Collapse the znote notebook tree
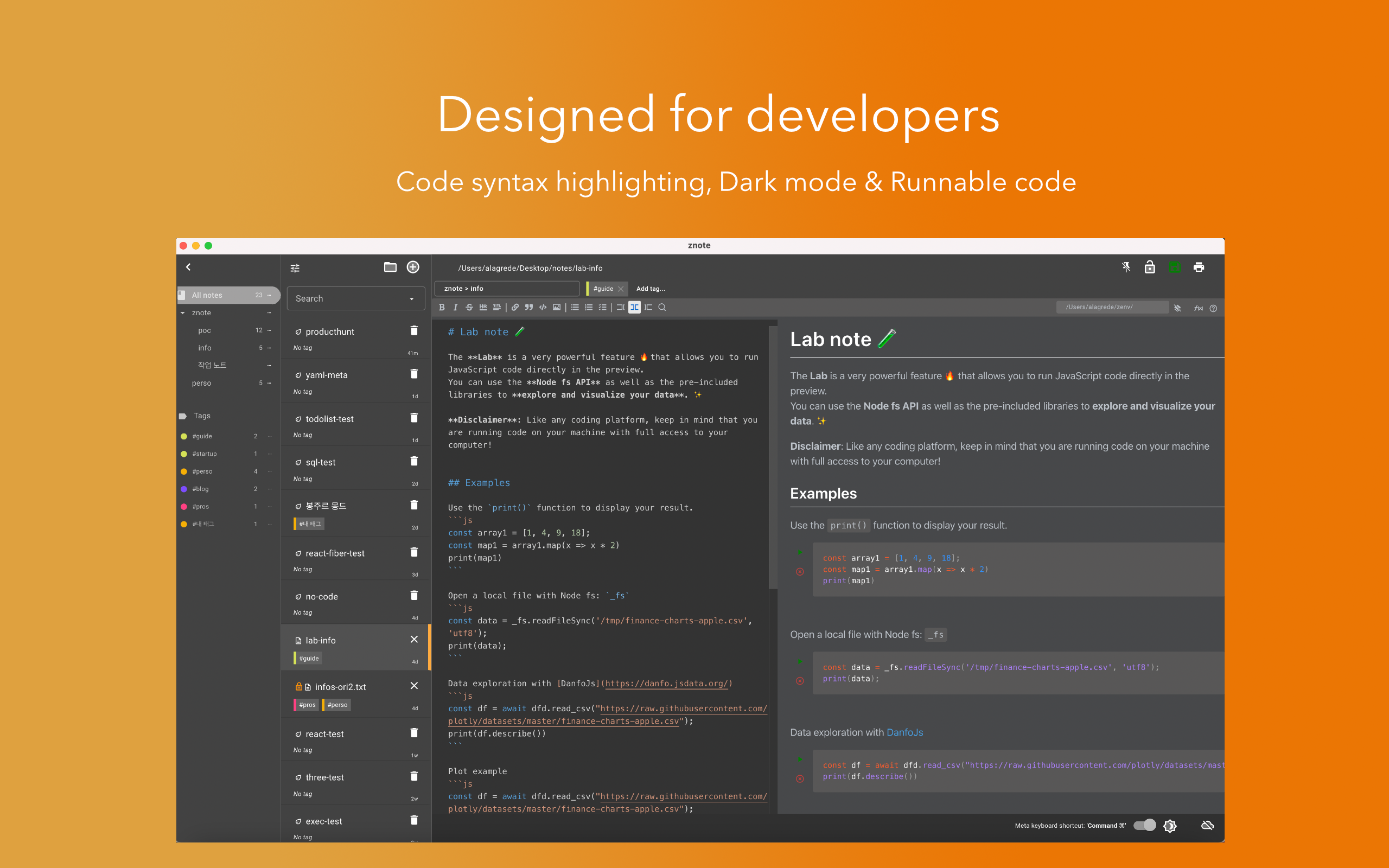Screen dimensions: 1389x868 tap(182, 313)
